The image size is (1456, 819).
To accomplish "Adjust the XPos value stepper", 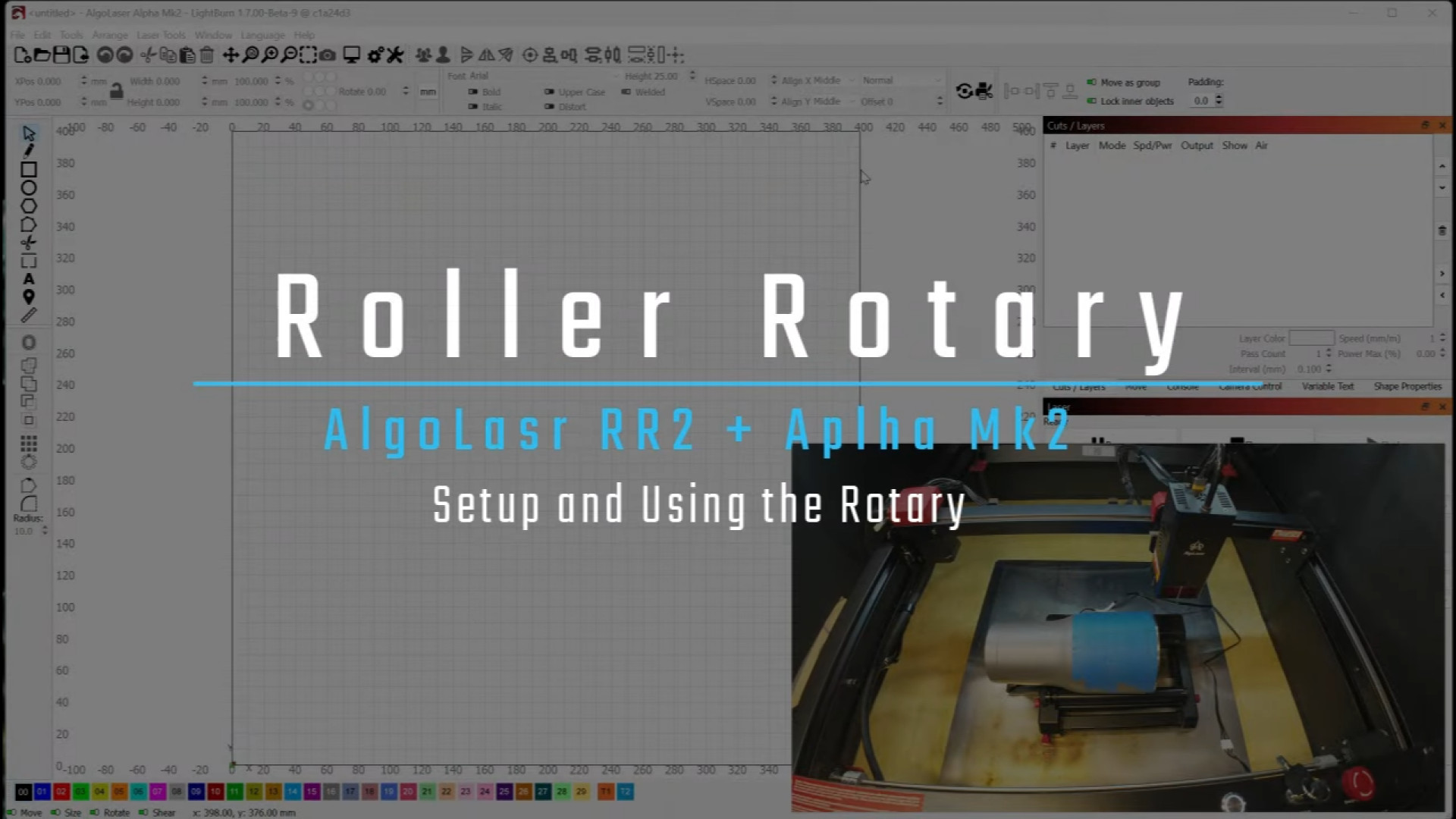I will [x=83, y=80].
